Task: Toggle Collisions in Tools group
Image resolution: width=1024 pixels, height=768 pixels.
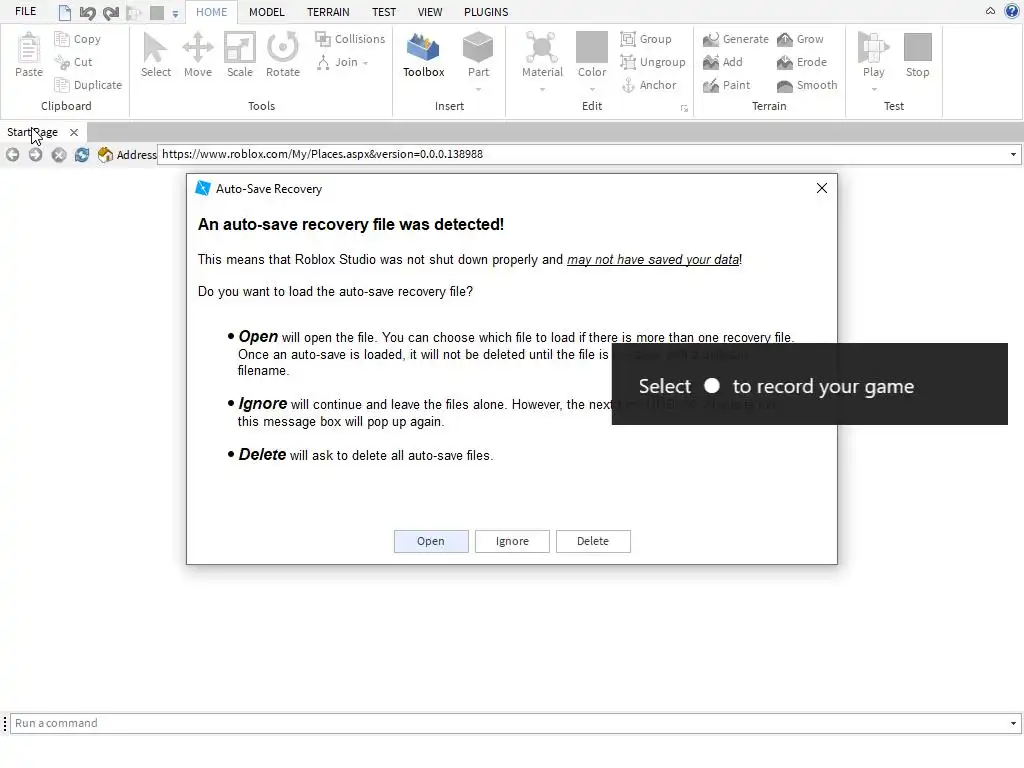Action: point(350,39)
